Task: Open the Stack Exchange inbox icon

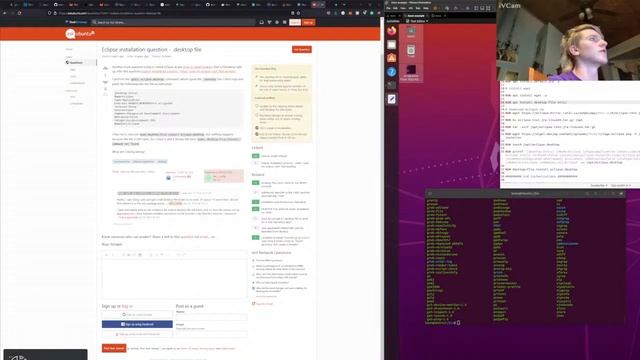Action: point(262,22)
